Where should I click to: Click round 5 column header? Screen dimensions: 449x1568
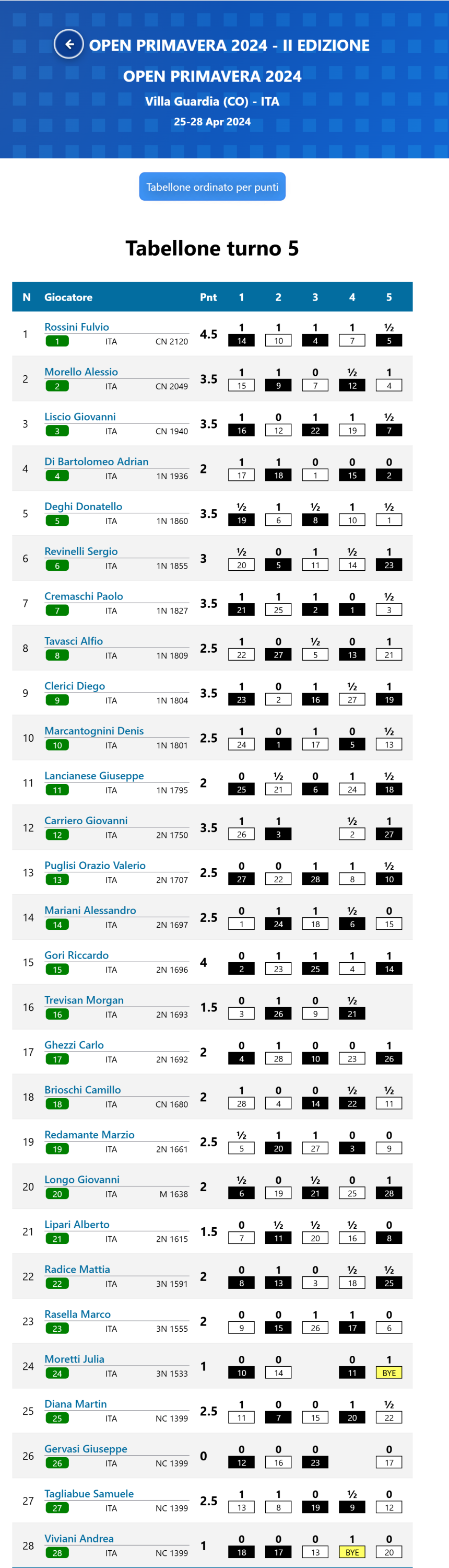point(389,297)
